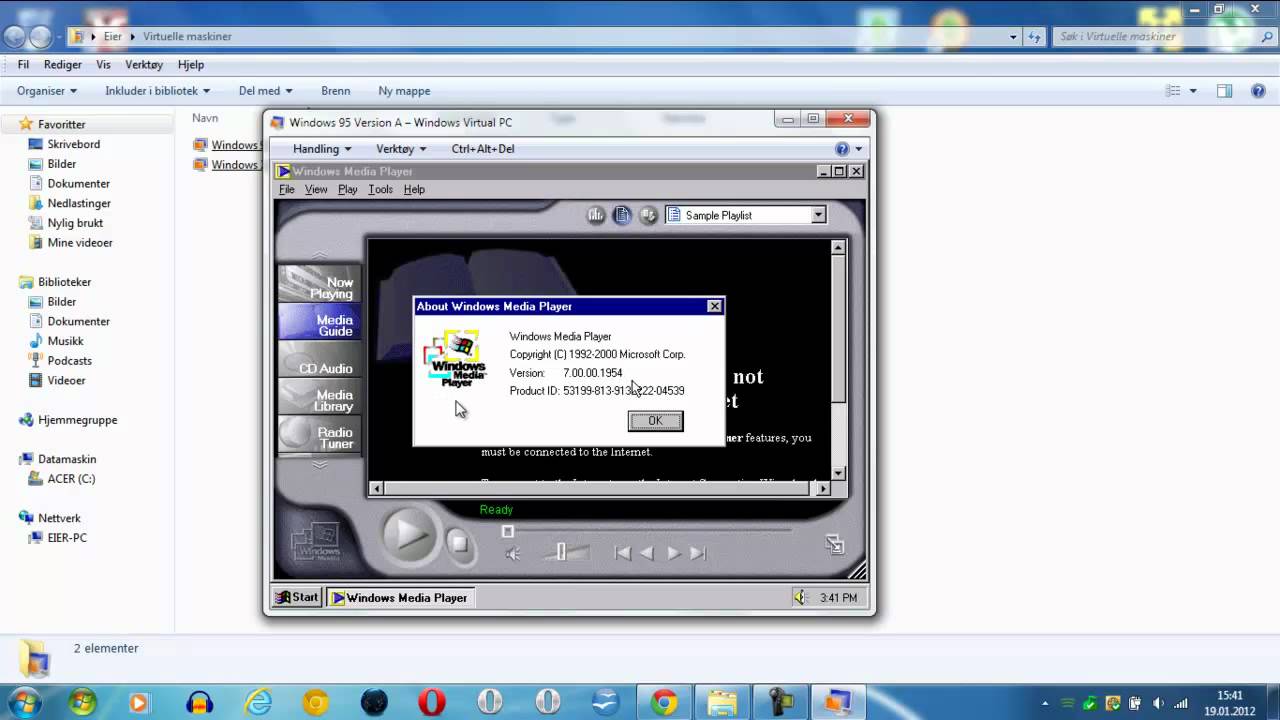Click the Virtual PC help icon
The image size is (1280, 720).
(842, 149)
